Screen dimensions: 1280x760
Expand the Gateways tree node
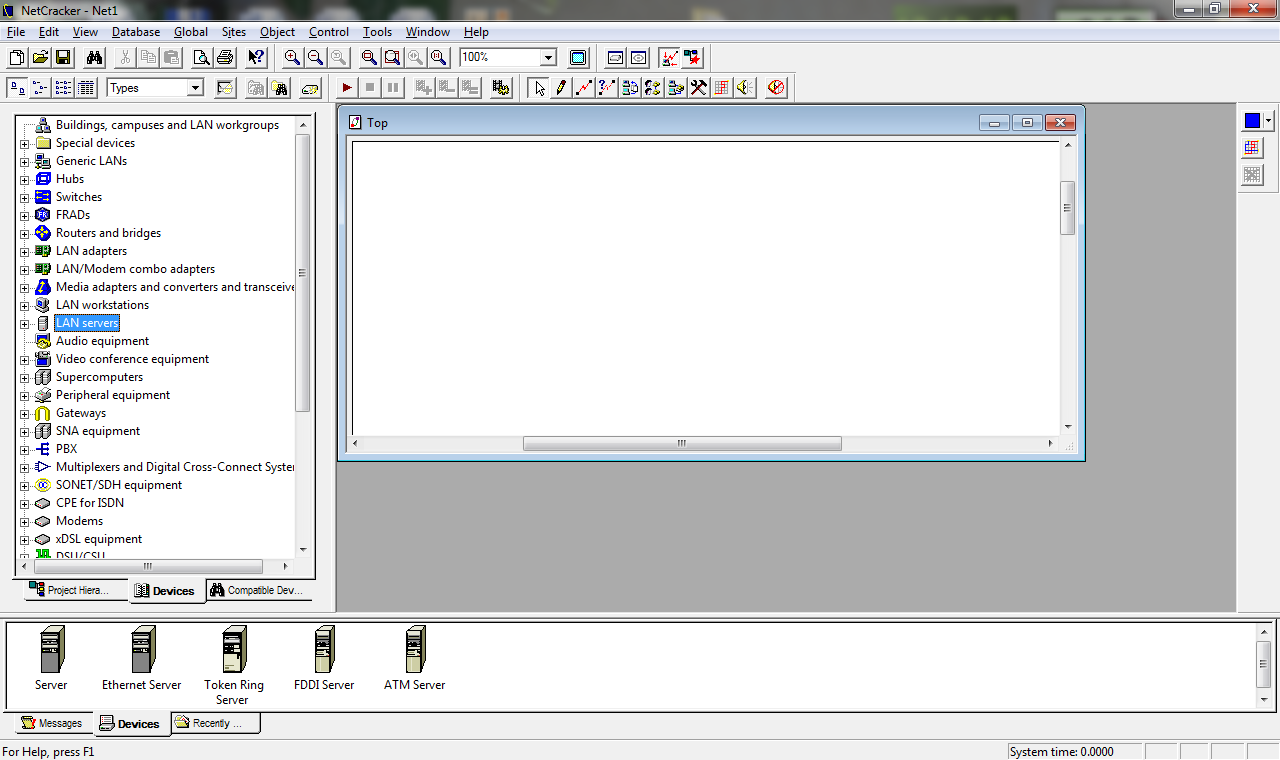(25, 413)
